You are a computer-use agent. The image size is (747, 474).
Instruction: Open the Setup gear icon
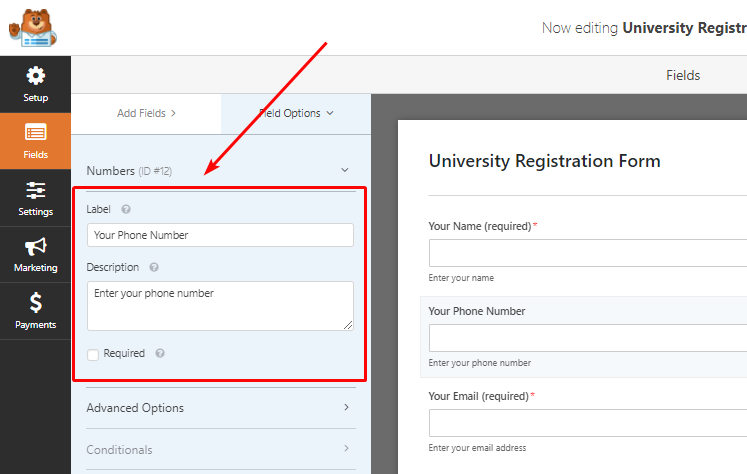pos(35,77)
